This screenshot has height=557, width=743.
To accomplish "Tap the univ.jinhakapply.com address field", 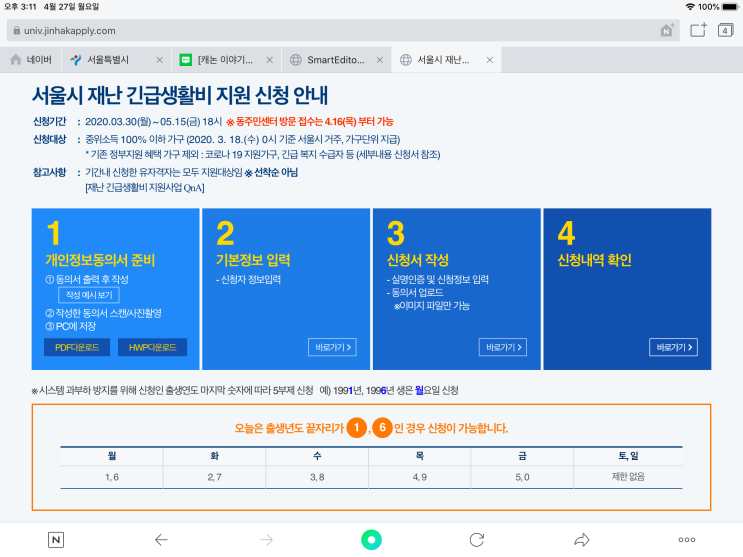I will point(343,30).
